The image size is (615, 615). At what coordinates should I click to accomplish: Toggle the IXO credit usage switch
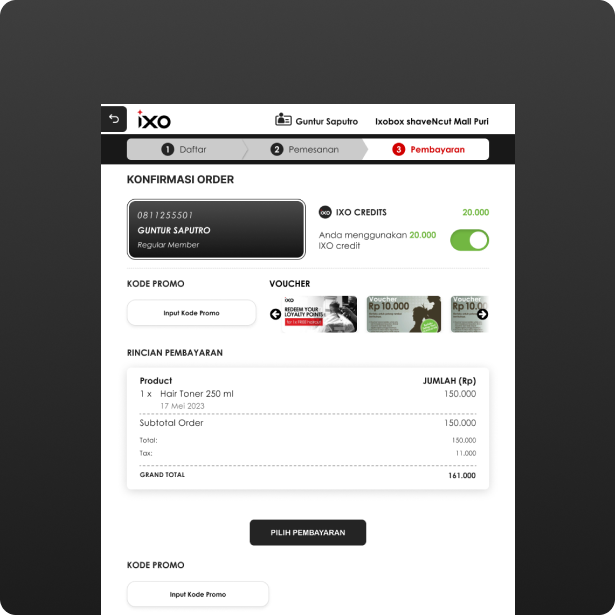[469, 240]
